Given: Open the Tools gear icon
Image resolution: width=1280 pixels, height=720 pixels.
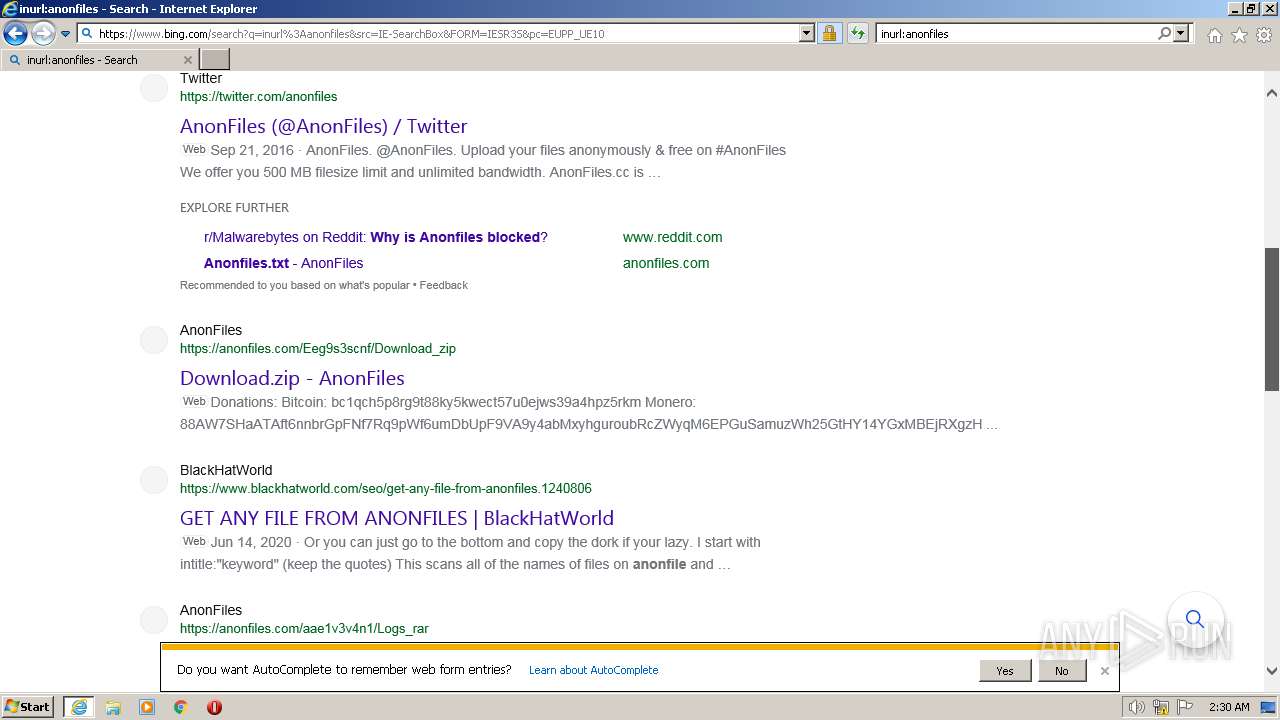Looking at the screenshot, I should click(1263, 35).
